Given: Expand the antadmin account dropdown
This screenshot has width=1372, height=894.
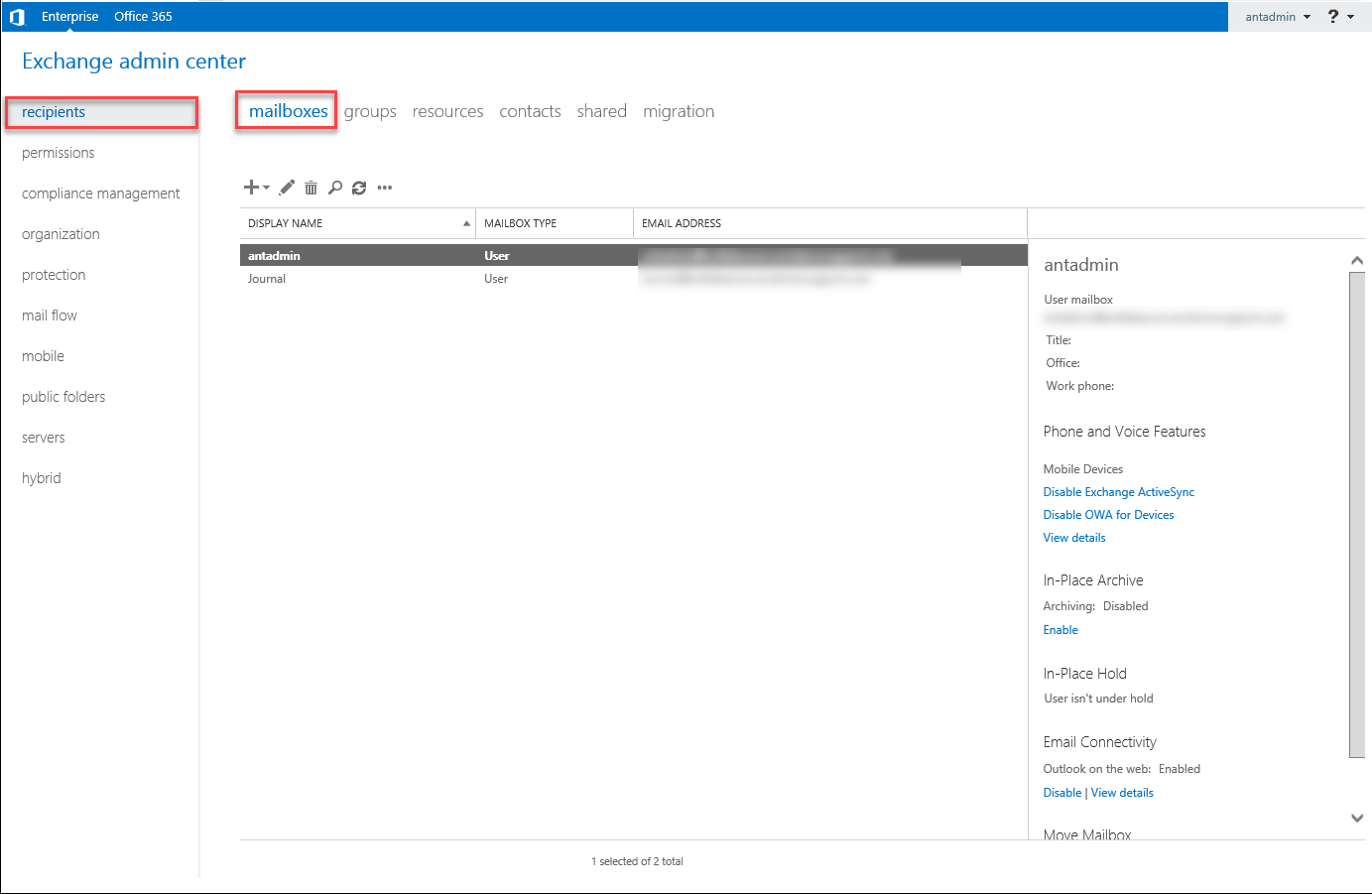Looking at the screenshot, I should tap(1278, 17).
